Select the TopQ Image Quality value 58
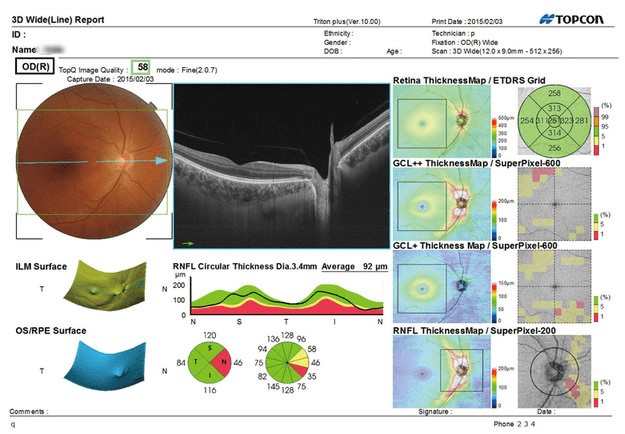Image resolution: width=625 pixels, height=434 pixels. (143, 67)
